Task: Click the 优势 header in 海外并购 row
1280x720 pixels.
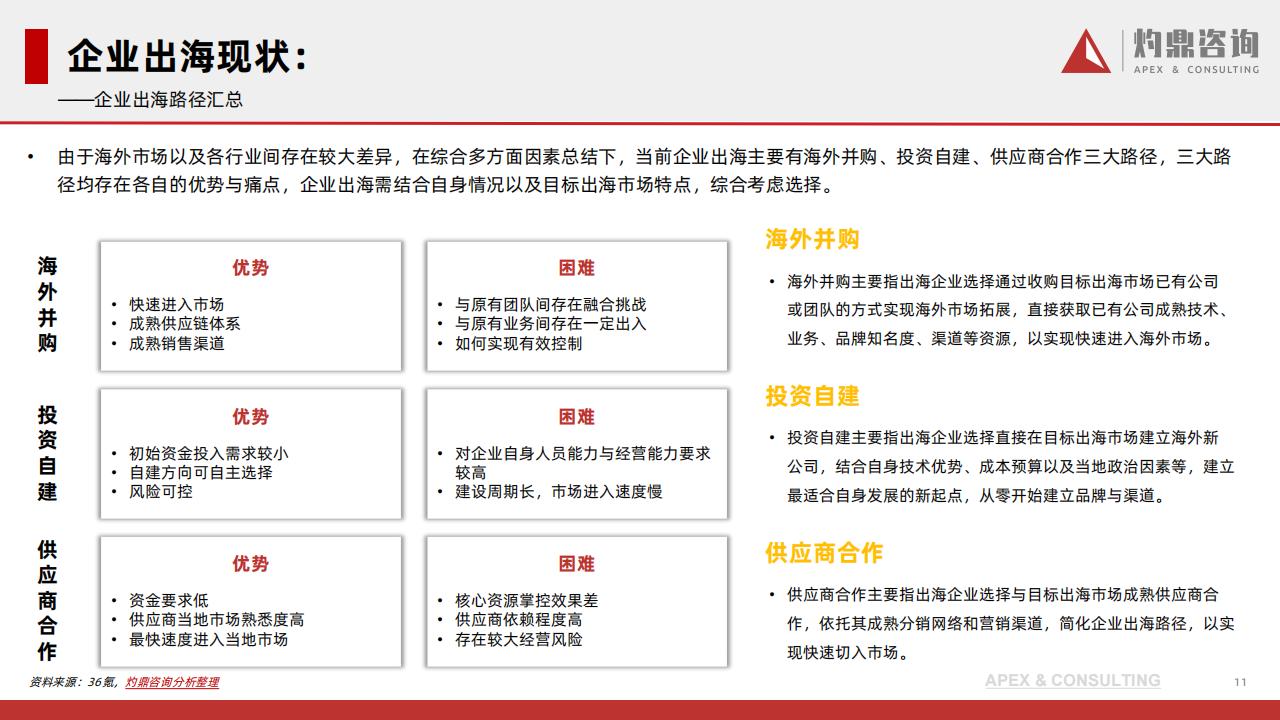Action: point(251,268)
